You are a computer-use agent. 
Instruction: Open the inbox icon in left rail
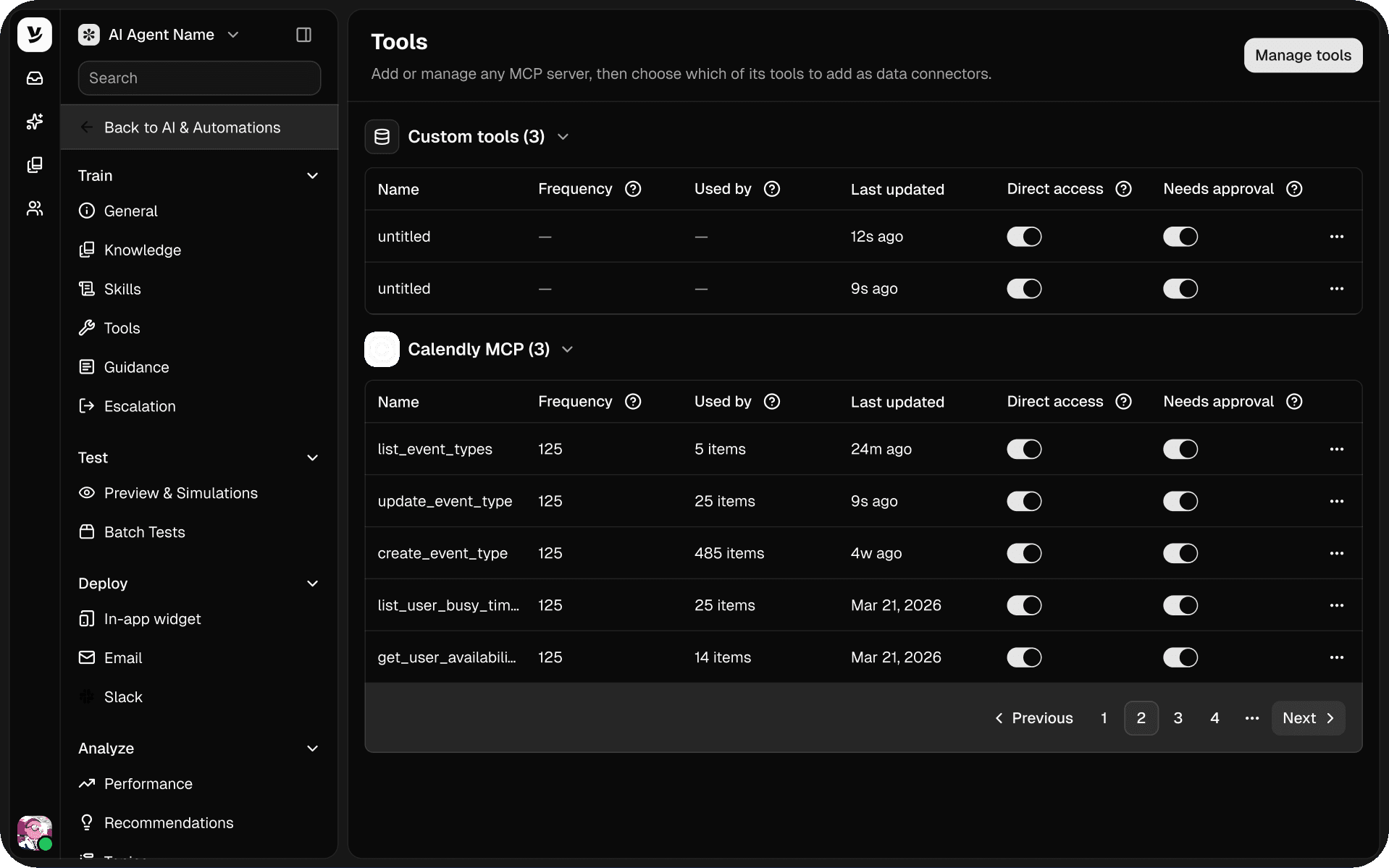point(35,78)
